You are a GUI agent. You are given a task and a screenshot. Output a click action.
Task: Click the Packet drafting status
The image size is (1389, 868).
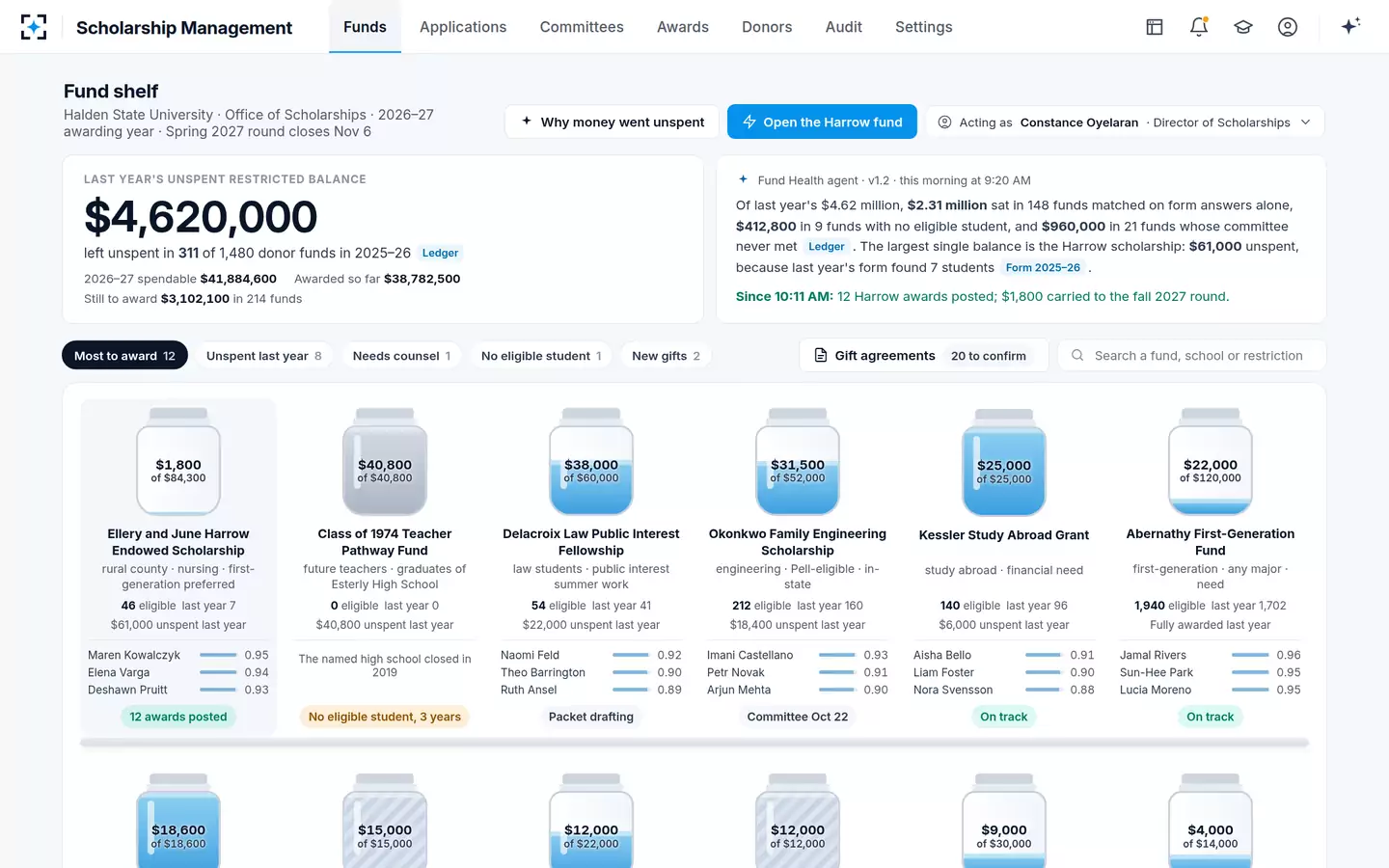tap(591, 717)
